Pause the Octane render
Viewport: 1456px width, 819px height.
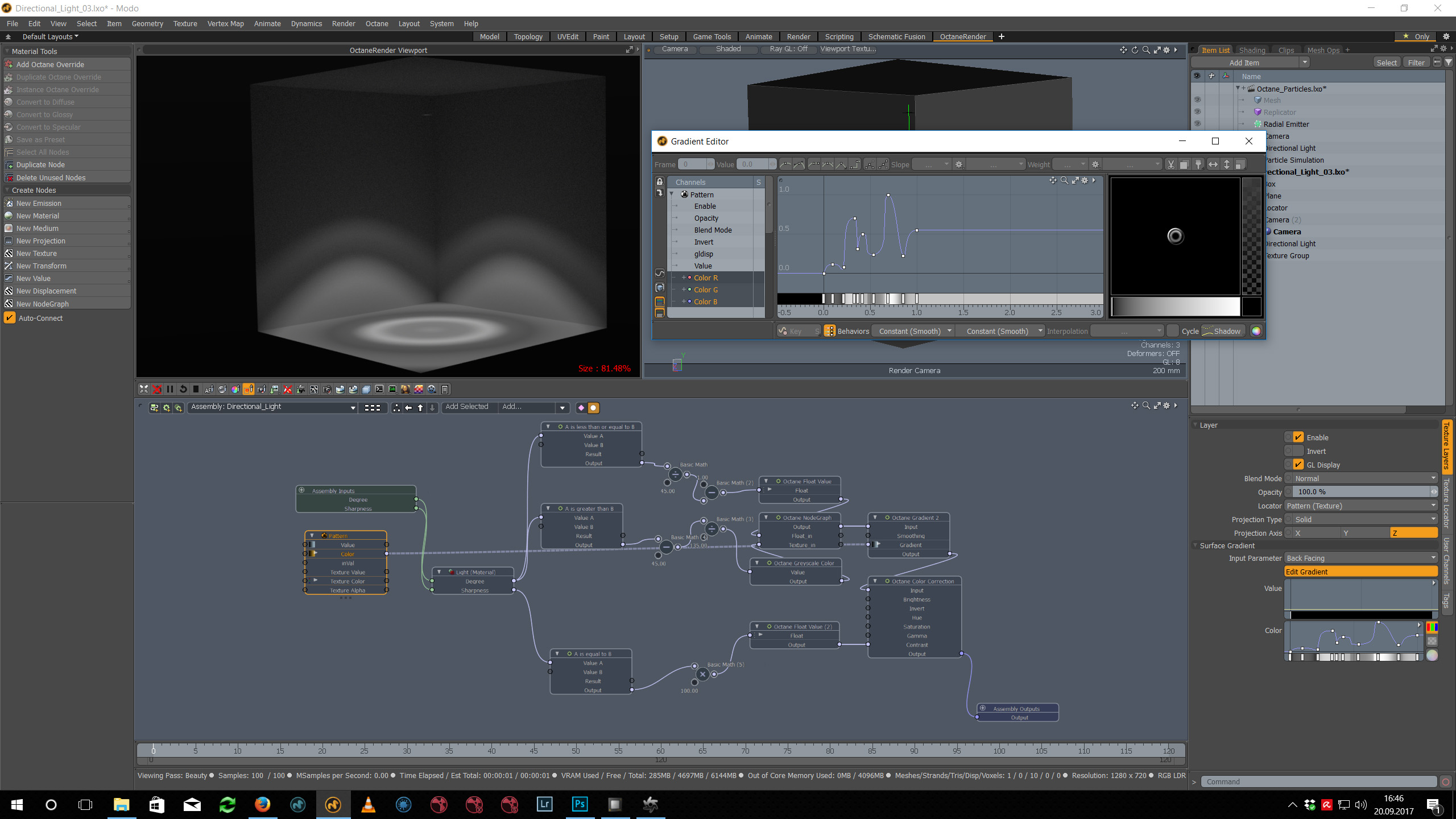pyautogui.click(x=169, y=390)
